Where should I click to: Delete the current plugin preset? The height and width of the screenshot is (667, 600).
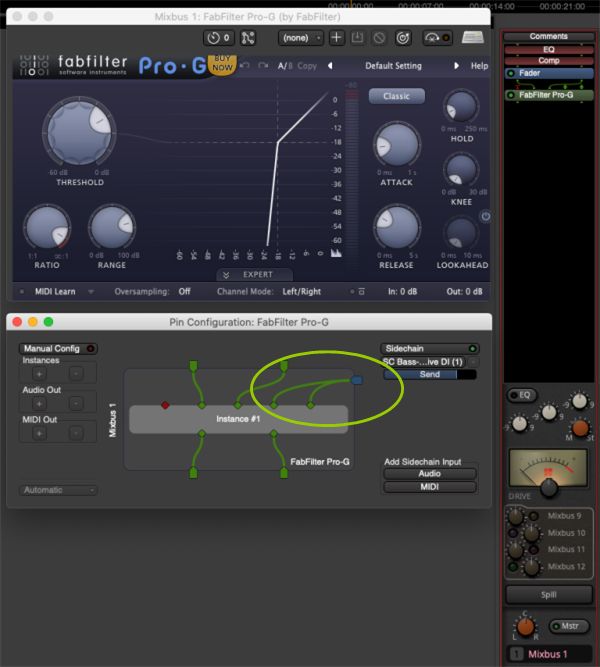click(x=379, y=38)
